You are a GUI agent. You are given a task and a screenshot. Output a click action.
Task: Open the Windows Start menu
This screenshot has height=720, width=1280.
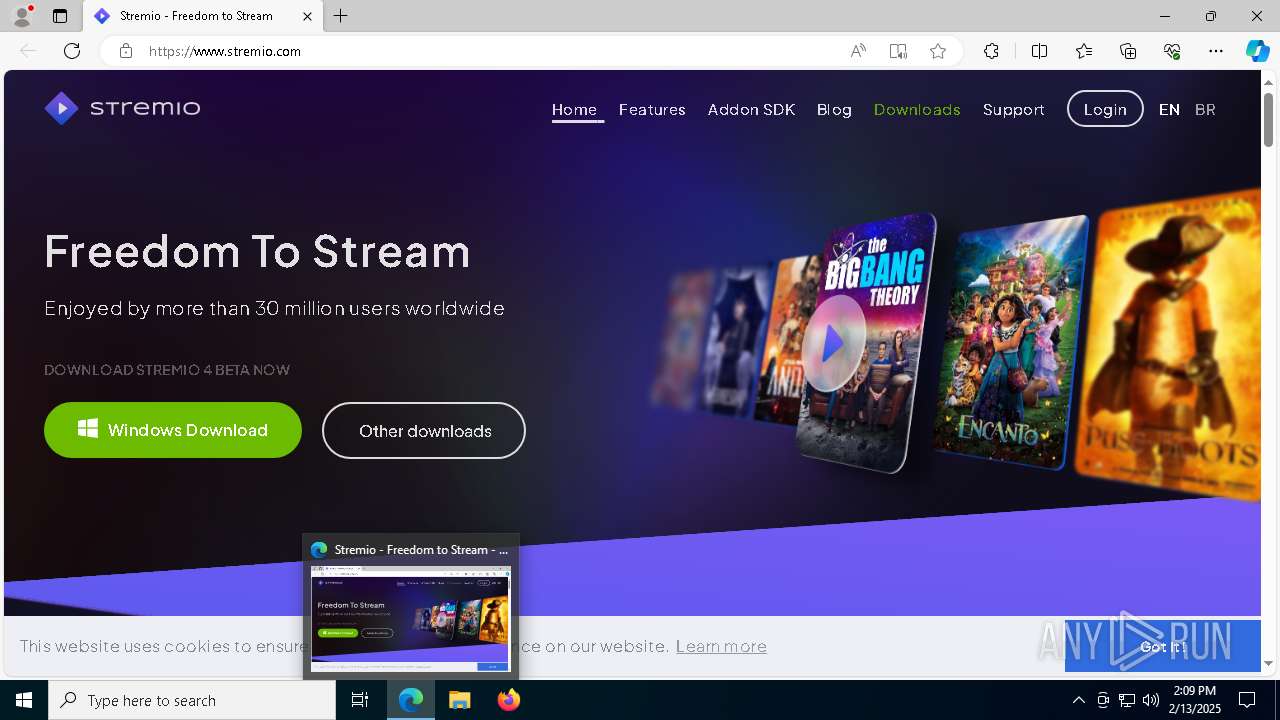(24, 700)
